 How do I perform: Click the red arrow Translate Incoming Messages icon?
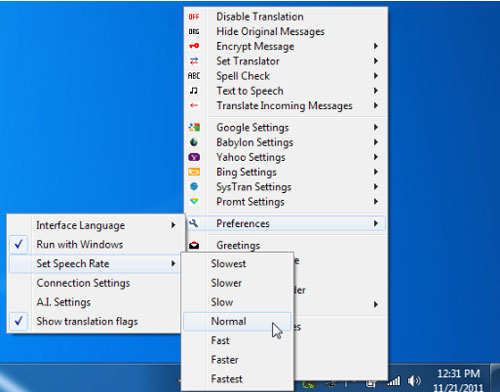pos(194,105)
